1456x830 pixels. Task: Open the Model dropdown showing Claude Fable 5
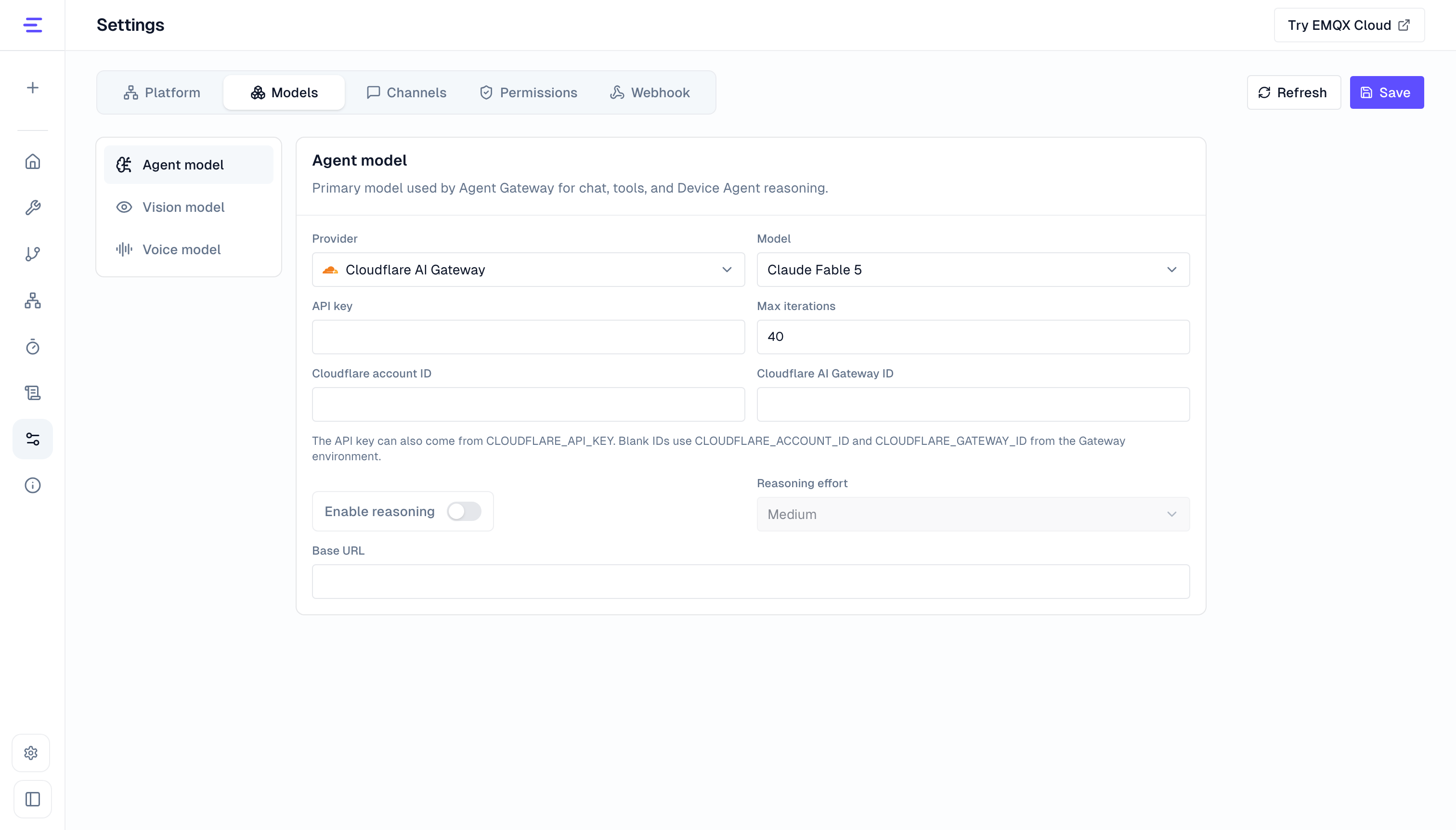(x=973, y=270)
